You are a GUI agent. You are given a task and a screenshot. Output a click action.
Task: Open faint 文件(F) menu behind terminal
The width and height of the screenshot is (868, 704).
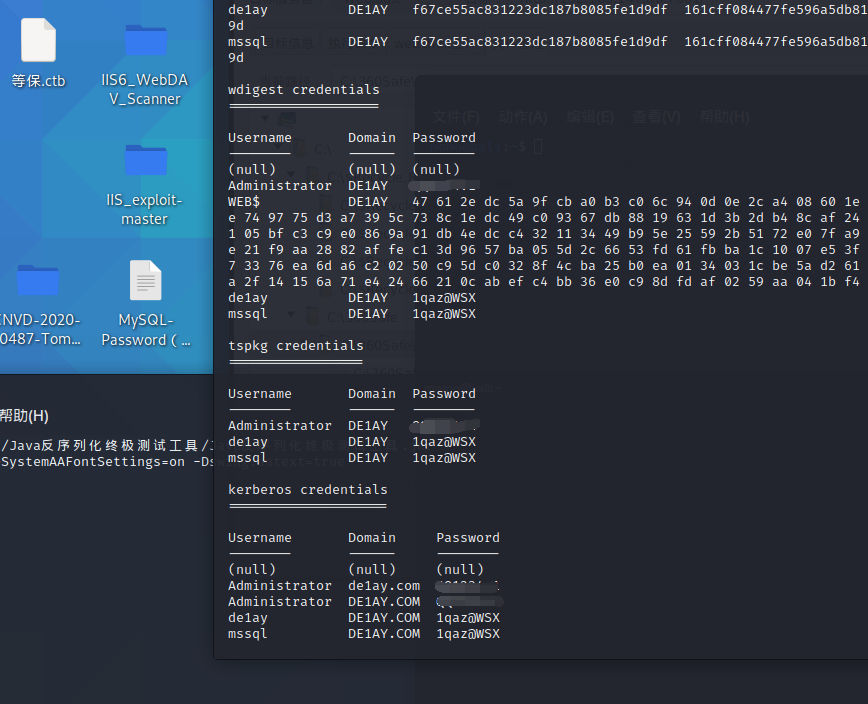coord(456,117)
